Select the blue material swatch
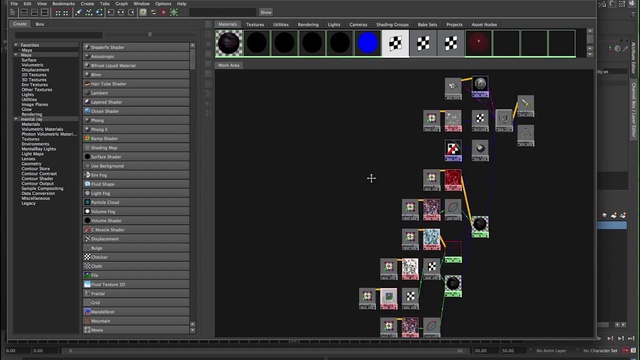The height and width of the screenshot is (360, 640). [x=367, y=43]
